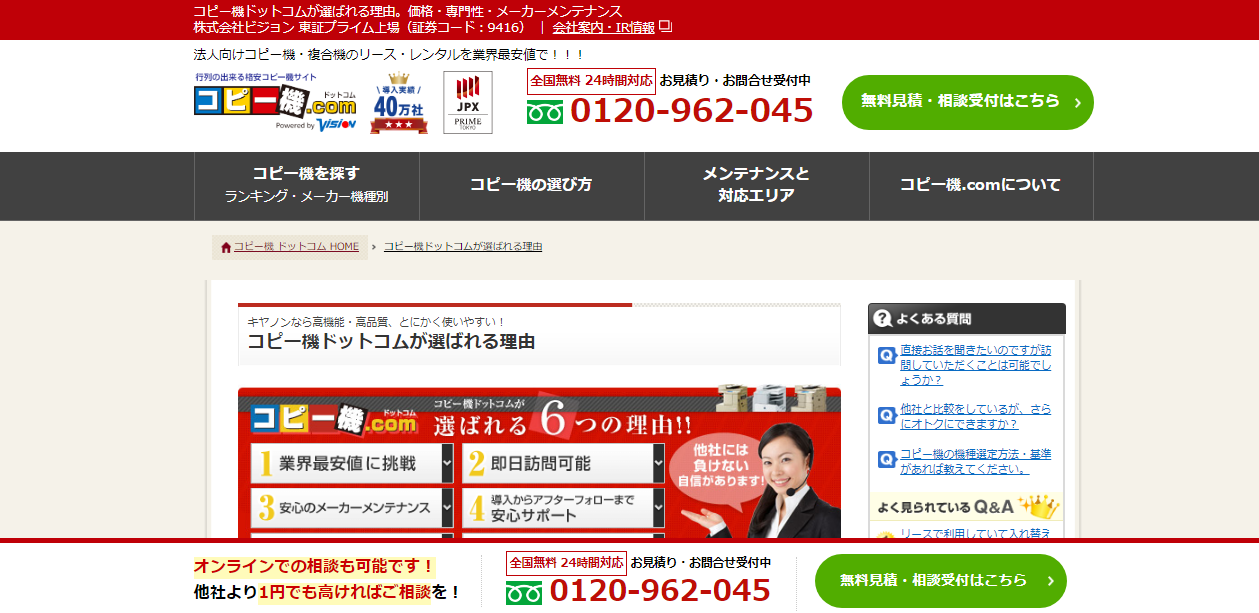Click the question mark icon beside よくある質問
Viewport: 1259px width, 613px height.
point(882,319)
